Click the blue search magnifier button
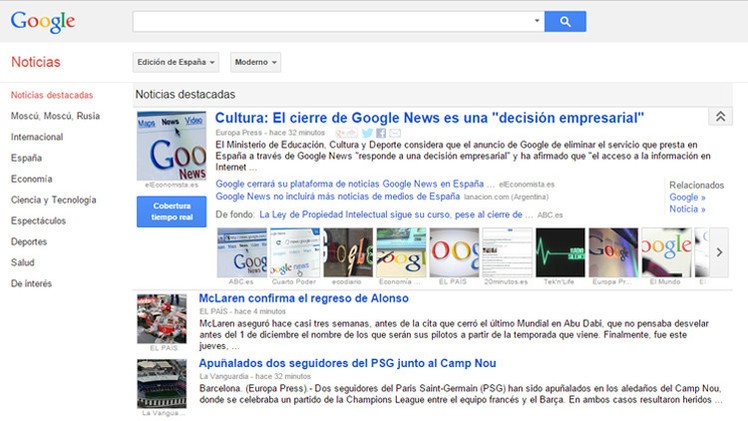The image size is (748, 421). 565,21
